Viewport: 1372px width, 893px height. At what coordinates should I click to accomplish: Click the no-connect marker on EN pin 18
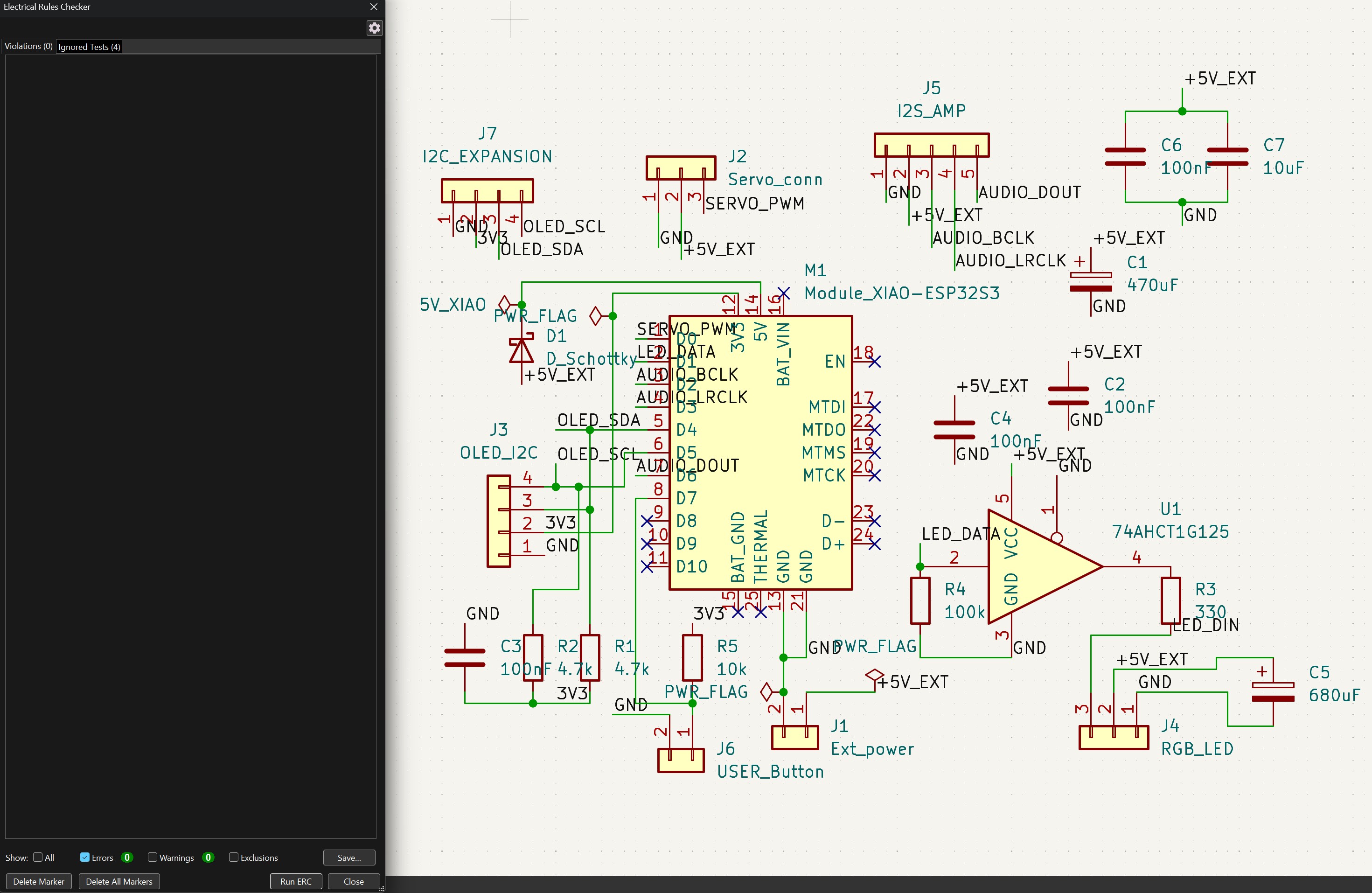[x=875, y=362]
